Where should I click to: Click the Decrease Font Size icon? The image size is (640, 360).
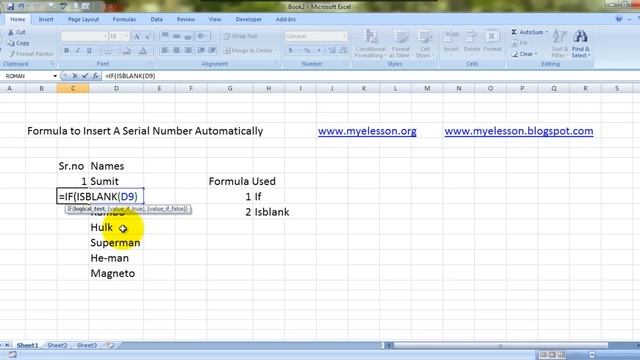pyautogui.click(x=148, y=36)
